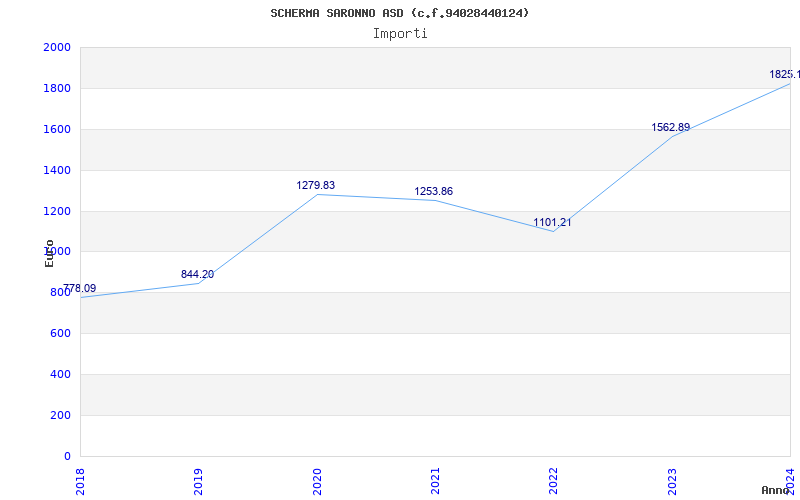Click the 600 y-axis tick label
Image resolution: width=800 pixels, height=500 pixels.
[60, 334]
